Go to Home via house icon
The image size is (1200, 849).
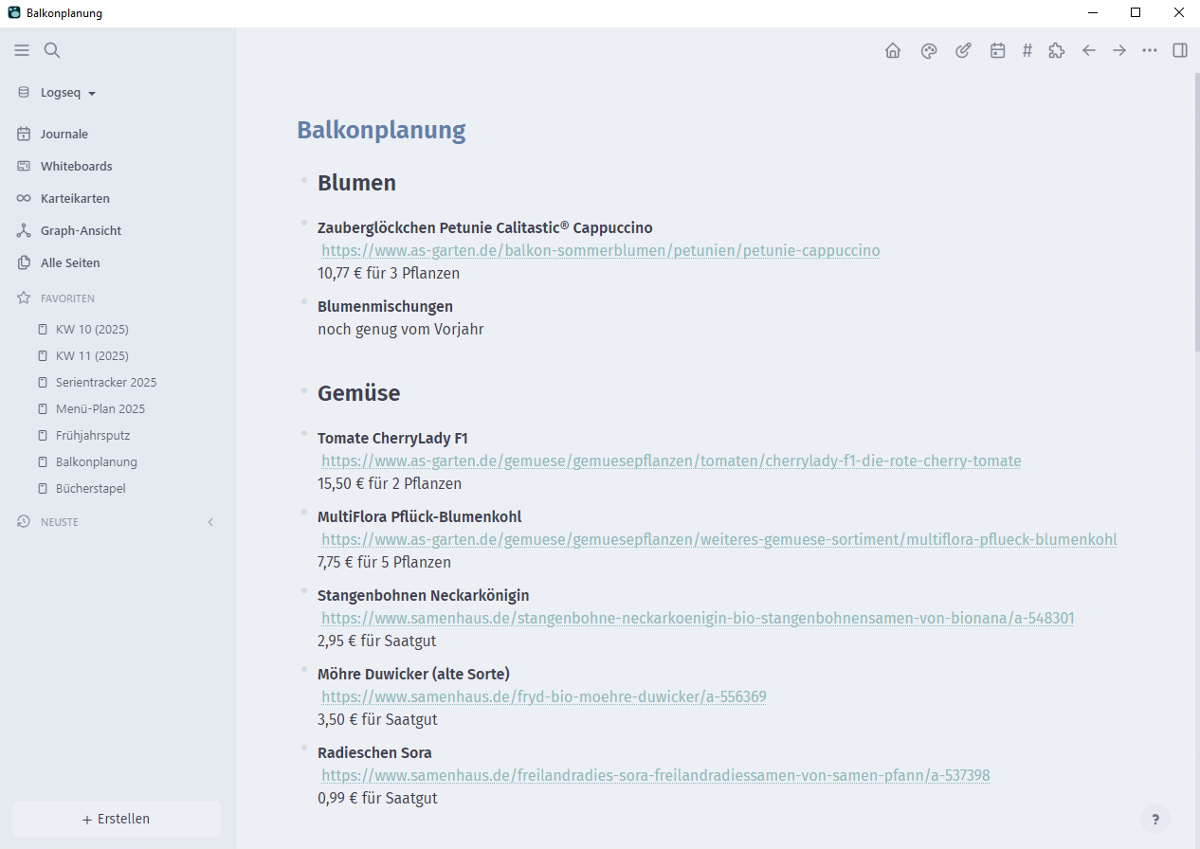coord(893,51)
